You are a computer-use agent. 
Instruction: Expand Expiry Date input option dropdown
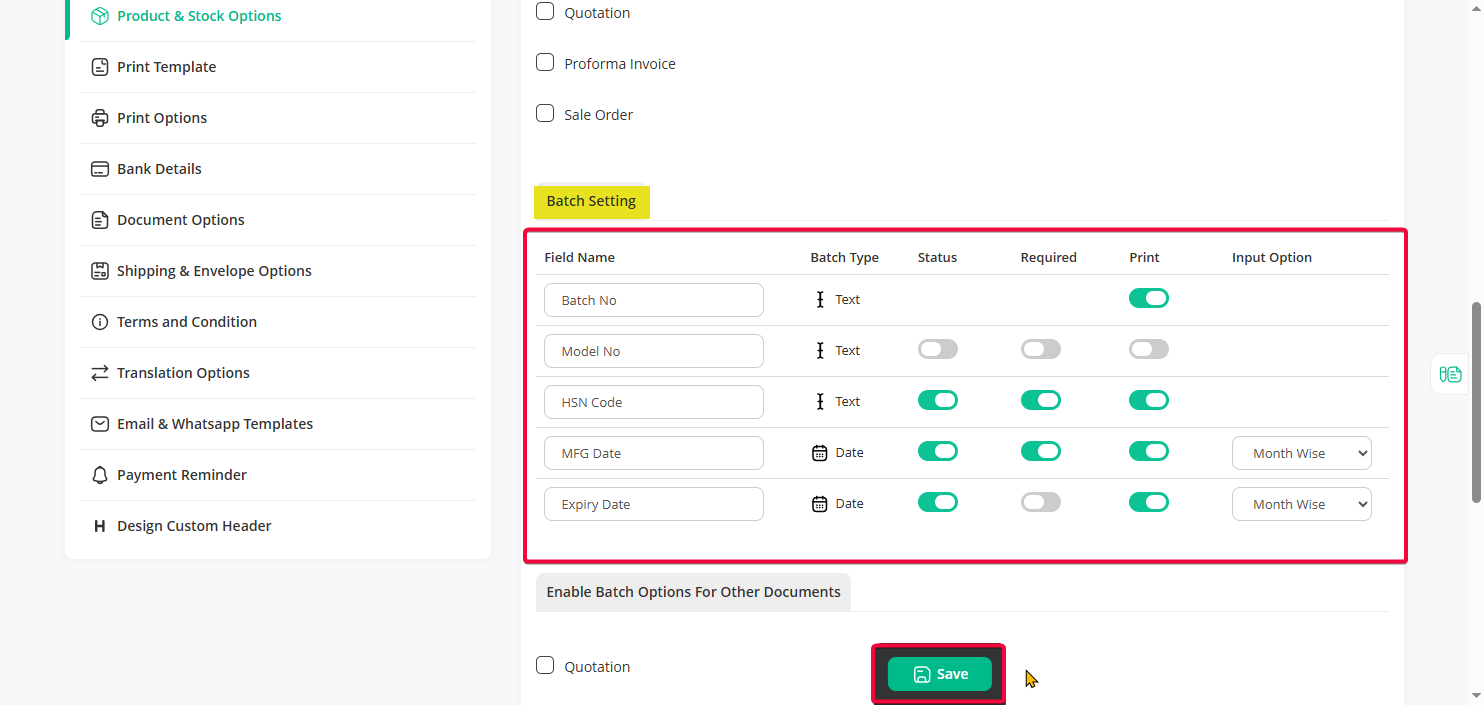click(1301, 504)
